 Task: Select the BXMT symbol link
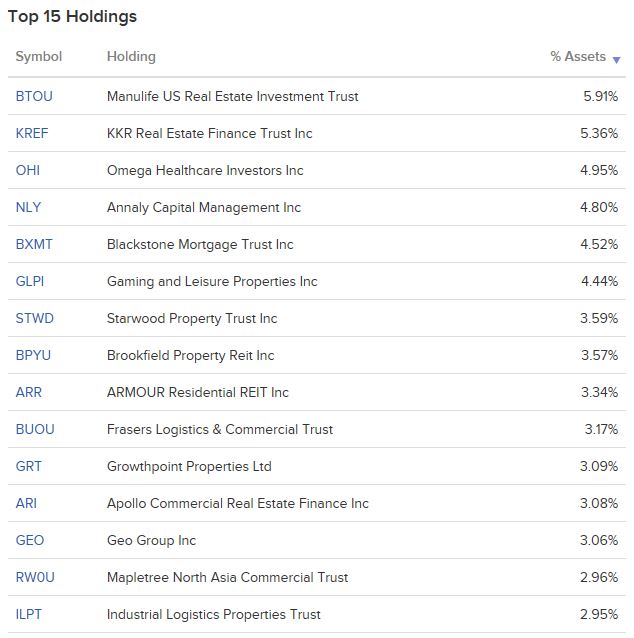point(34,244)
